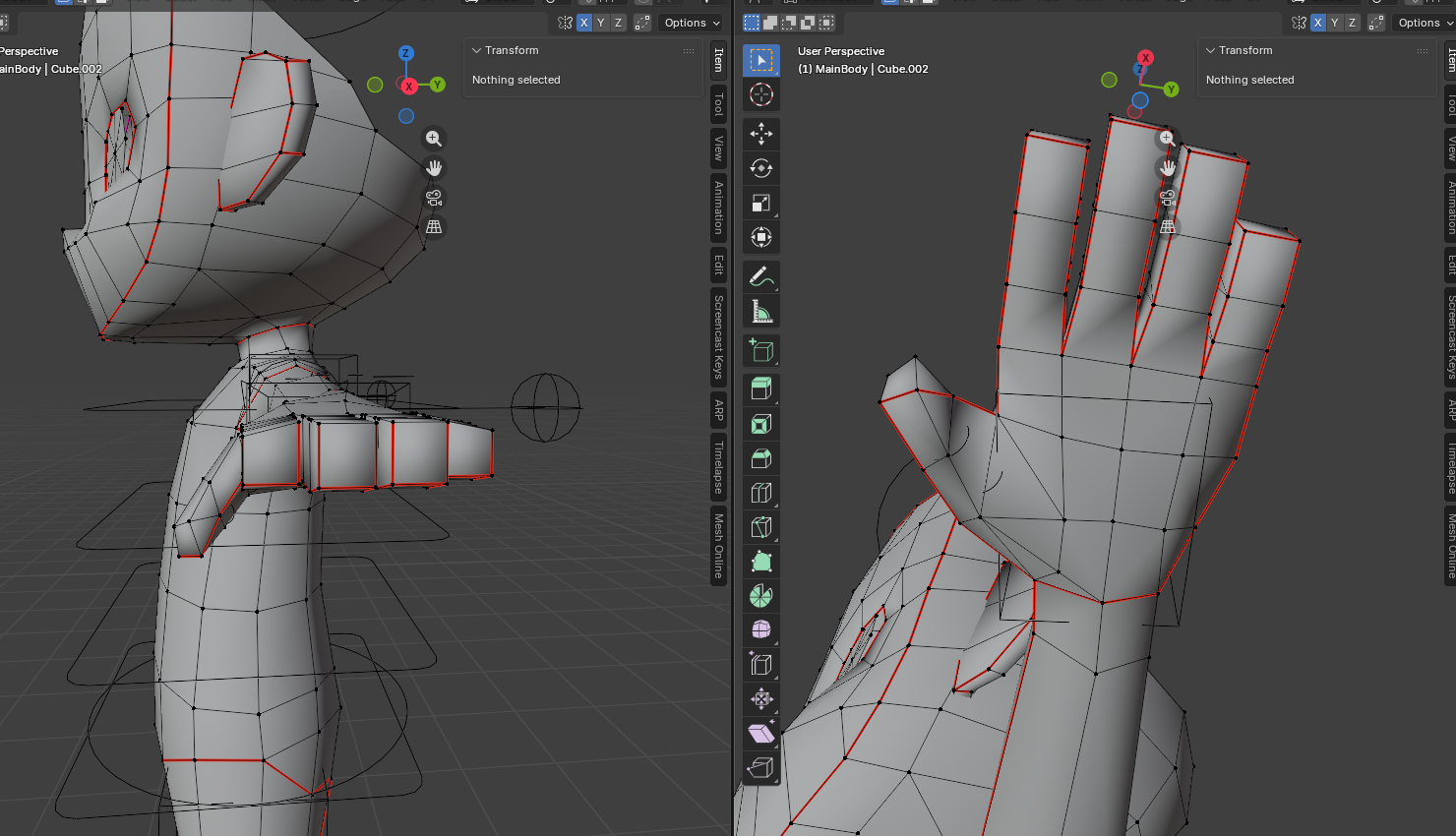Pick the Loop Cut tool

(760, 493)
